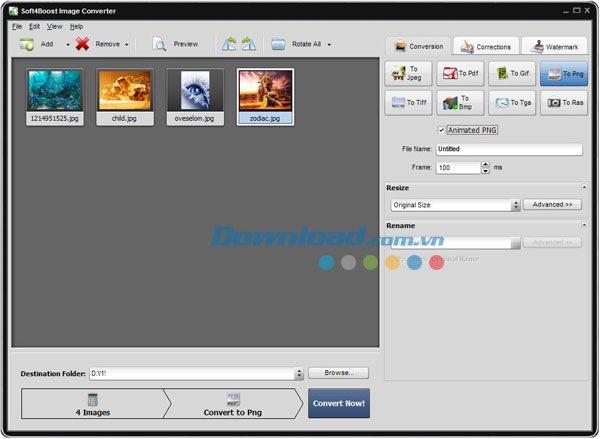Click the Rotate All icon
The height and width of the screenshot is (439, 600).
point(278,44)
